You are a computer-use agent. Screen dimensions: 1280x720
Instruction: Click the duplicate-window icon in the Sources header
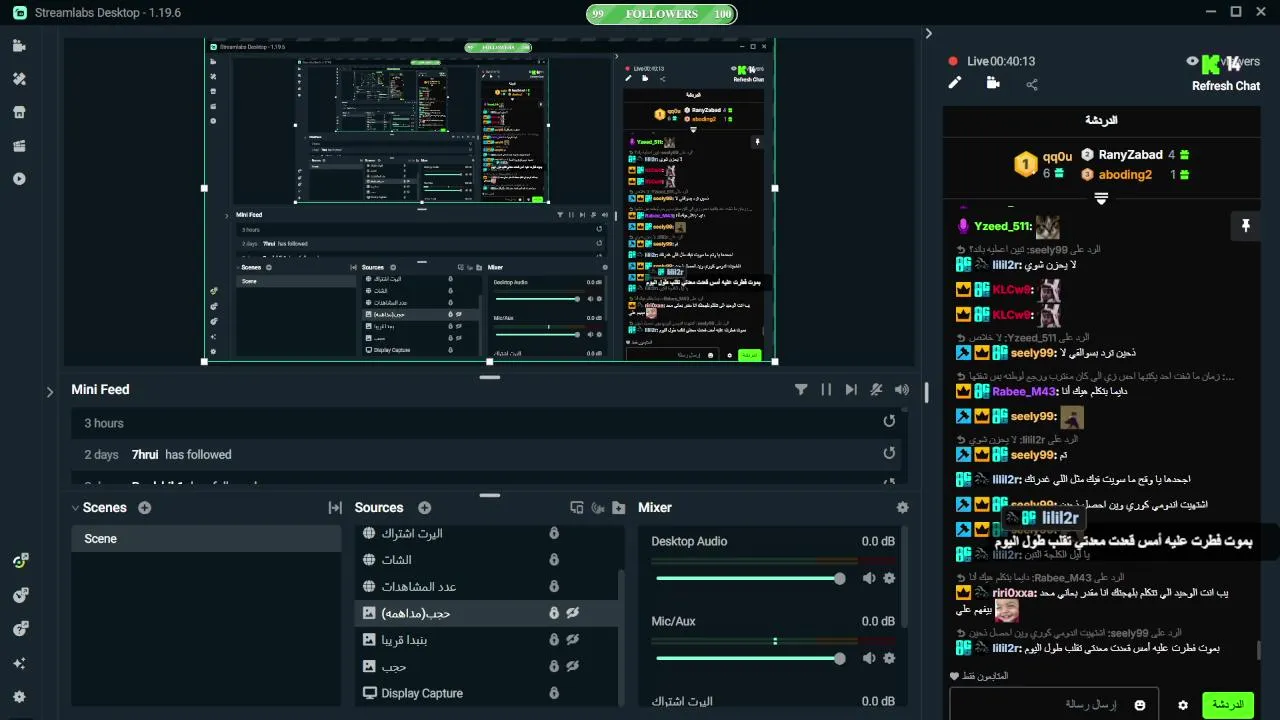(x=576, y=508)
